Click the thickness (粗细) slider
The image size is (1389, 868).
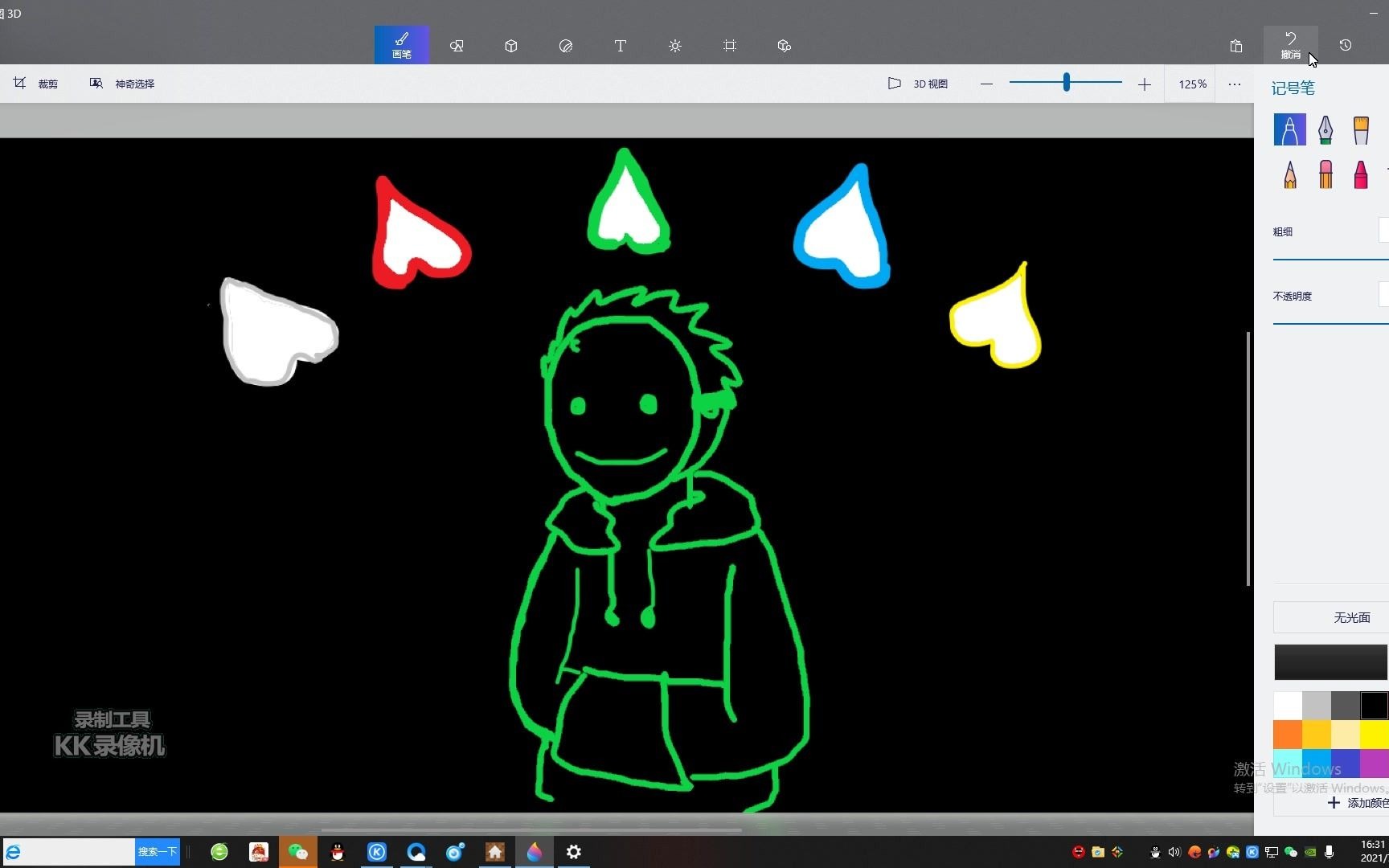pos(1331,260)
